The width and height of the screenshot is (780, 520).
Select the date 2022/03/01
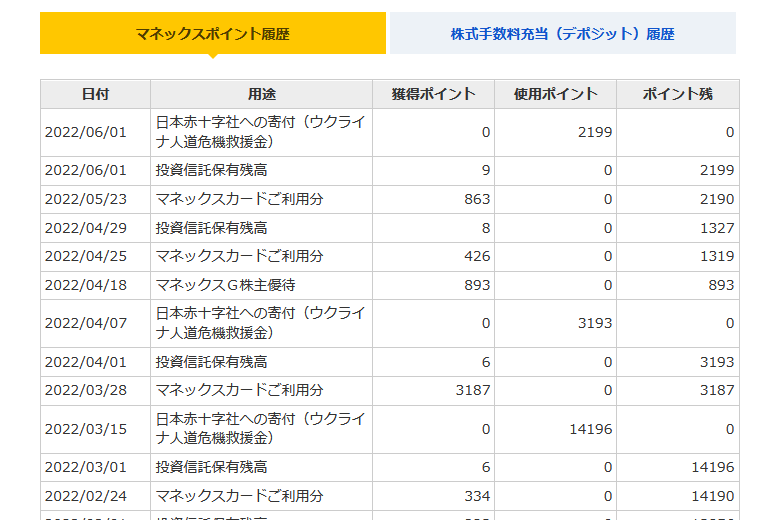[x=86, y=467]
